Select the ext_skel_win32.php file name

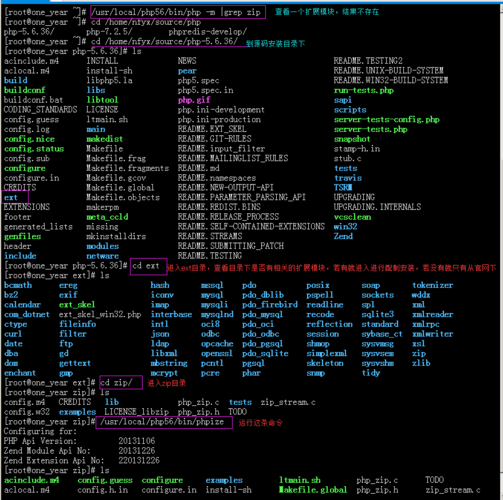click(100, 314)
